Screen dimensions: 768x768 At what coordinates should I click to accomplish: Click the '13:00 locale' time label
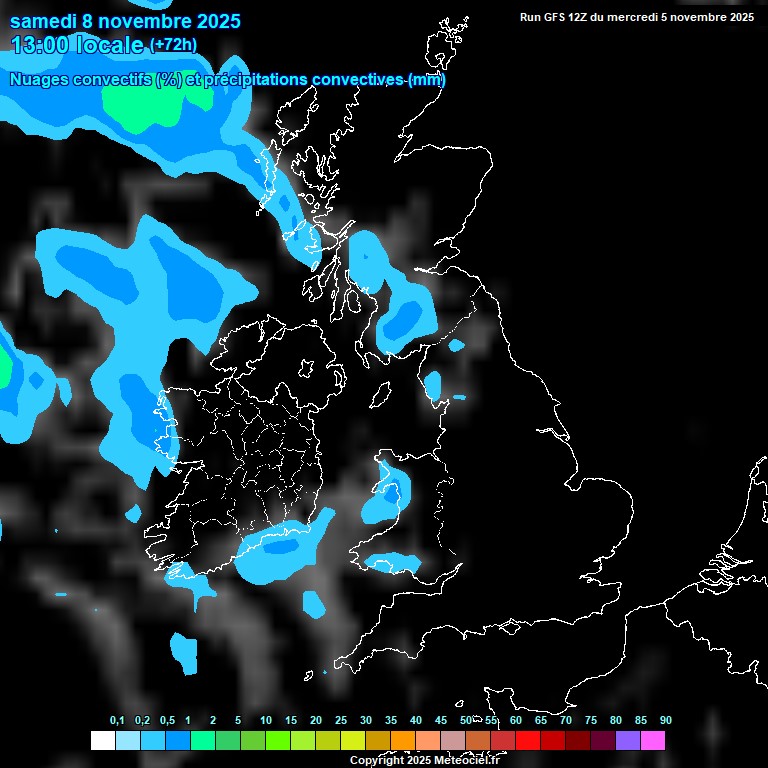point(76,44)
